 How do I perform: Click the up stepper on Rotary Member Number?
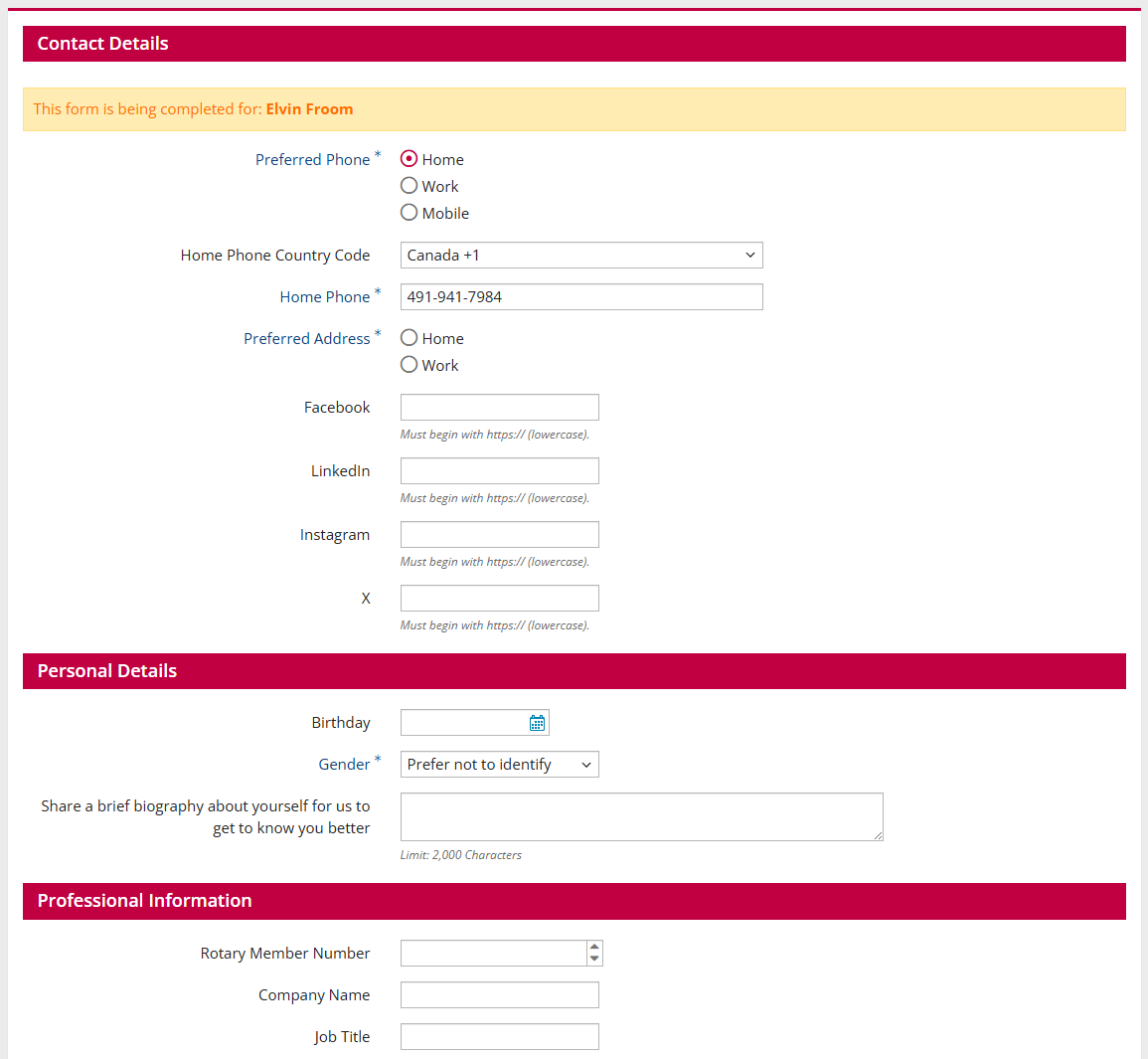pyautogui.click(x=593, y=947)
